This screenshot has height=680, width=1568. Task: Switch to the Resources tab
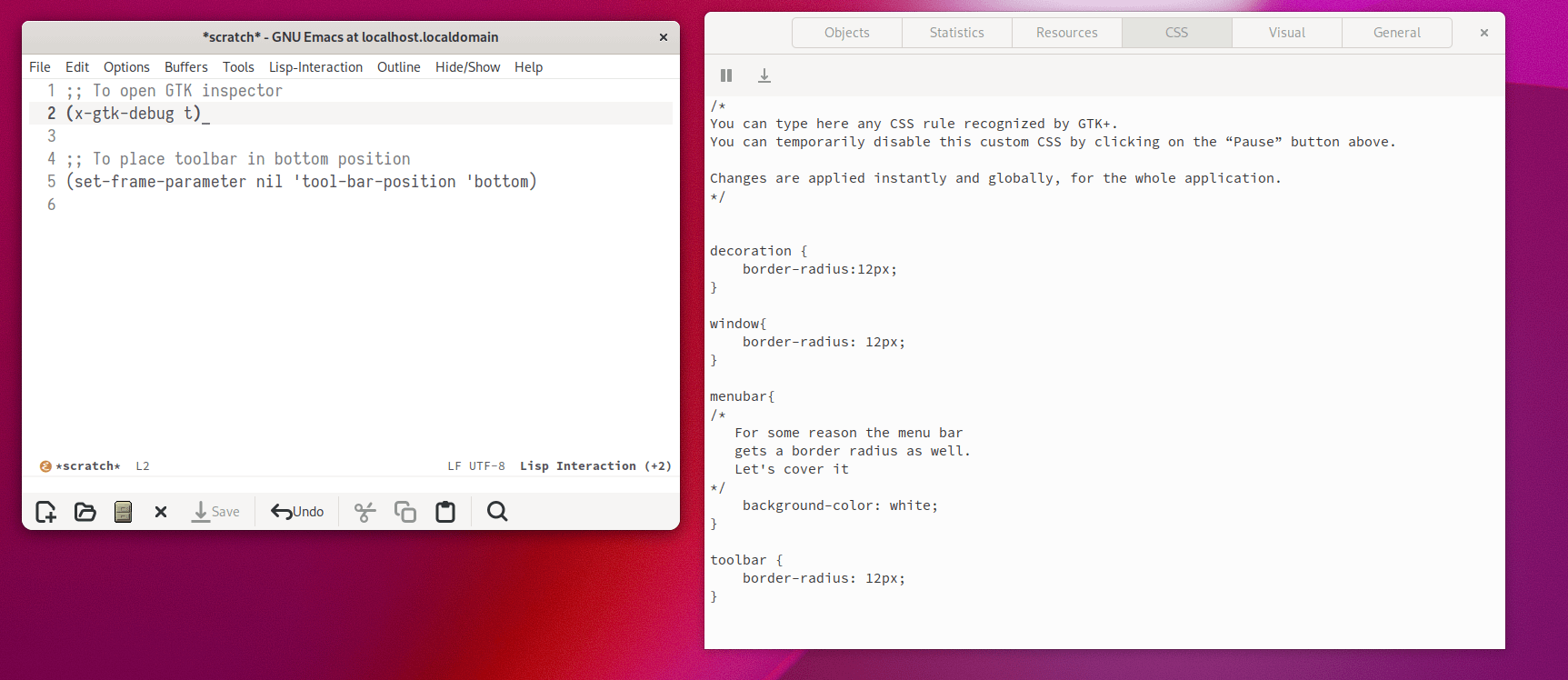pyautogui.click(x=1067, y=33)
